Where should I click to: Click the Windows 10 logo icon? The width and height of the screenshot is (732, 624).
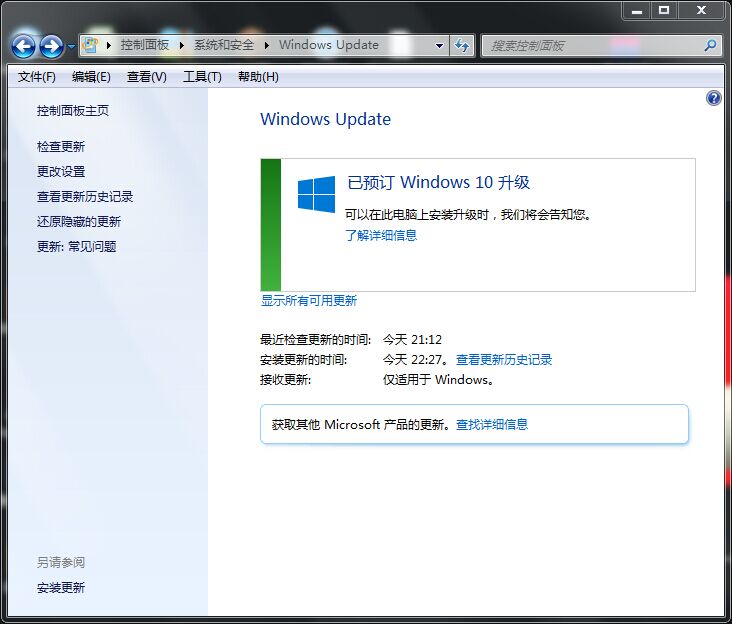(x=317, y=194)
